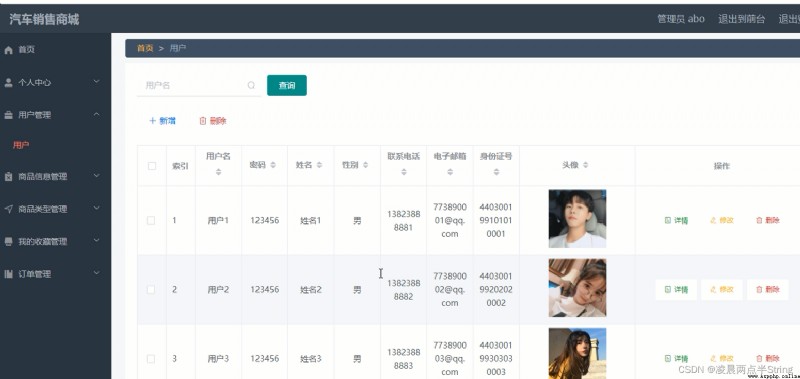800x379 pixels.
Task: Click the 汽车销售商城 site title
Action: (44, 20)
